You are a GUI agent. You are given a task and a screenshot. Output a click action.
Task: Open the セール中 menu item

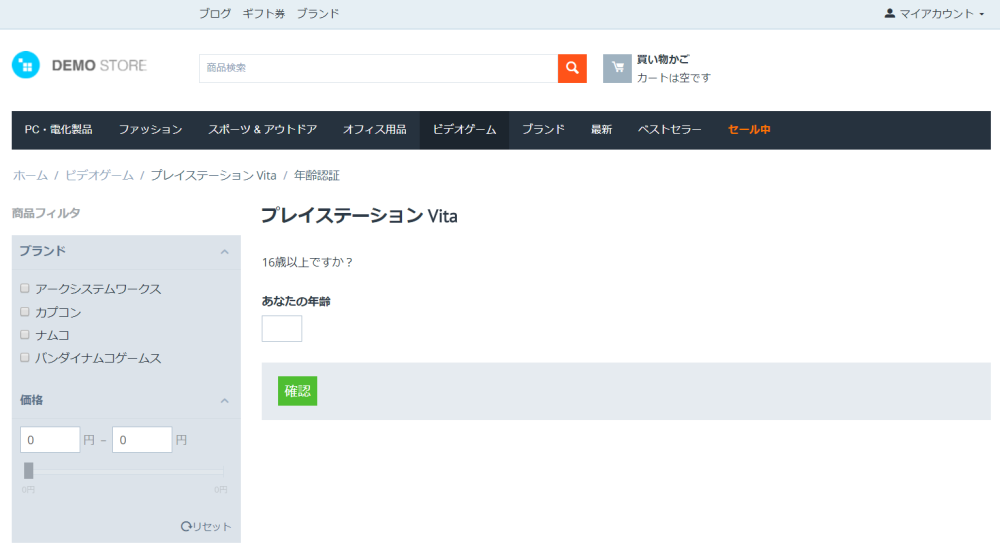click(x=749, y=130)
